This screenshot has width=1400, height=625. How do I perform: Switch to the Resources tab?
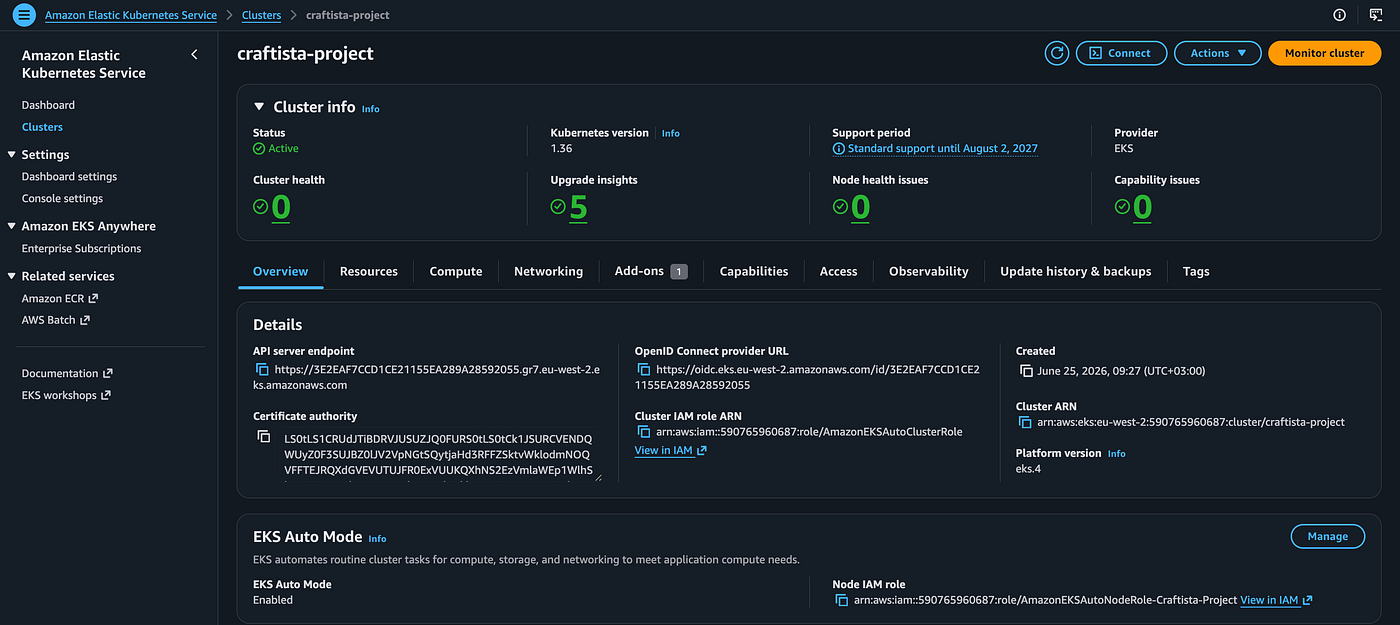pos(369,271)
